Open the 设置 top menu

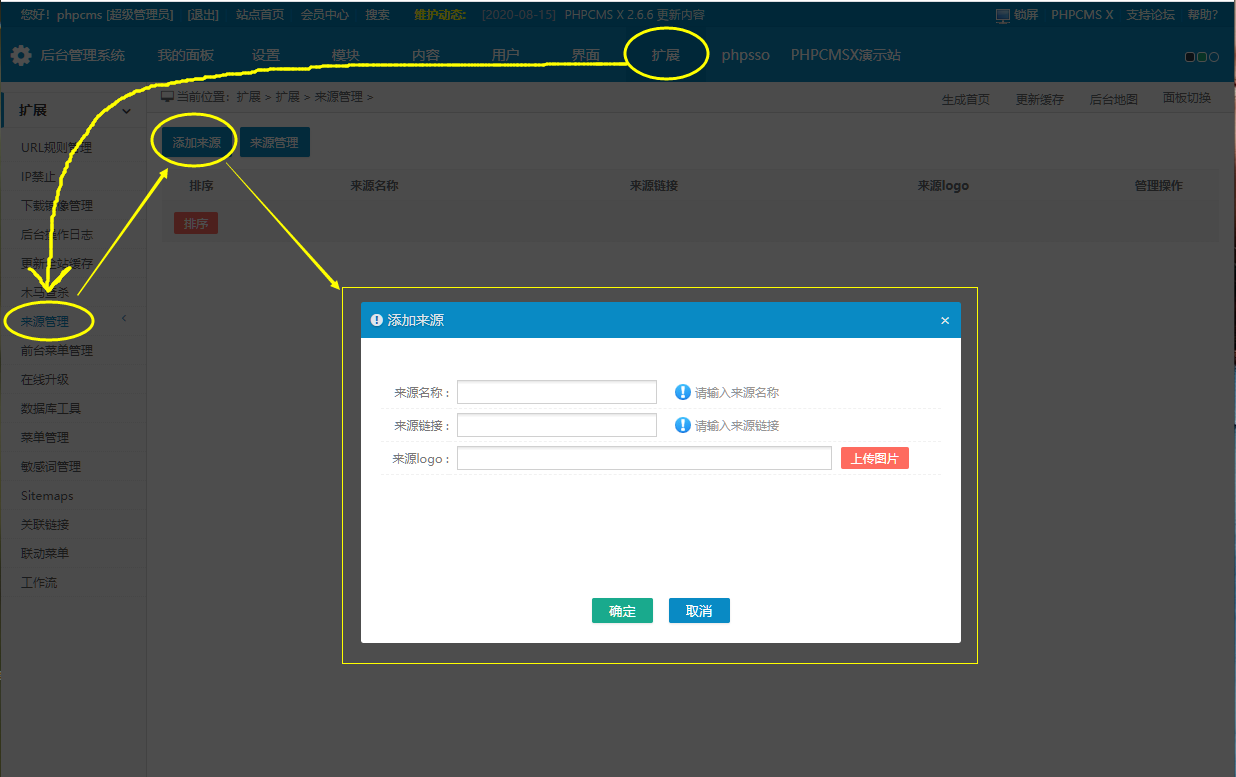[x=266, y=55]
